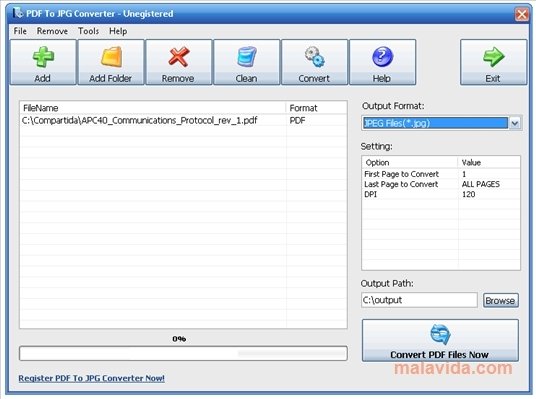This screenshot has height=399, width=536.
Task: Select the APC40_Communications_Protocol_rev_1.pdf file row
Action: click(183, 120)
